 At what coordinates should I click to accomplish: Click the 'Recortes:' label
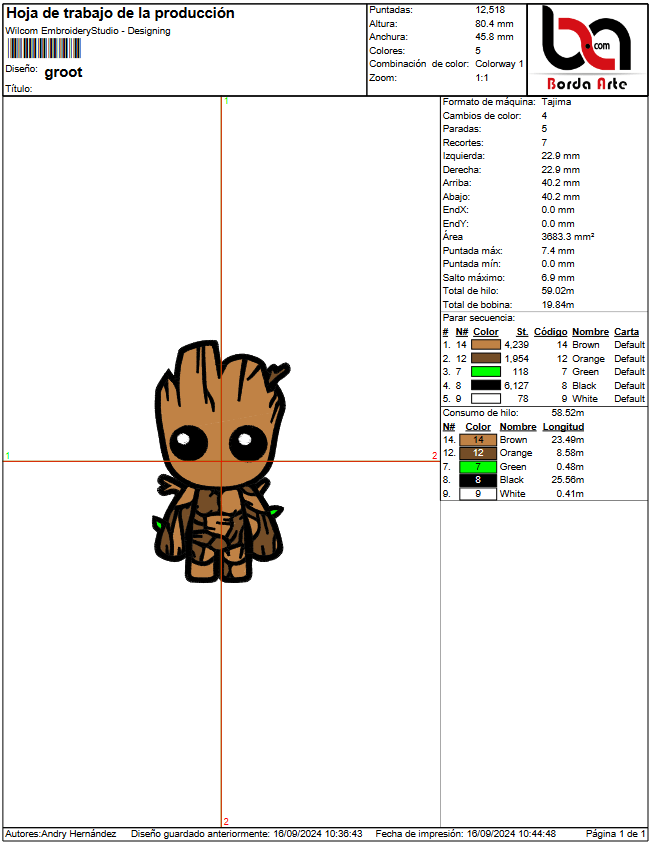(x=463, y=143)
